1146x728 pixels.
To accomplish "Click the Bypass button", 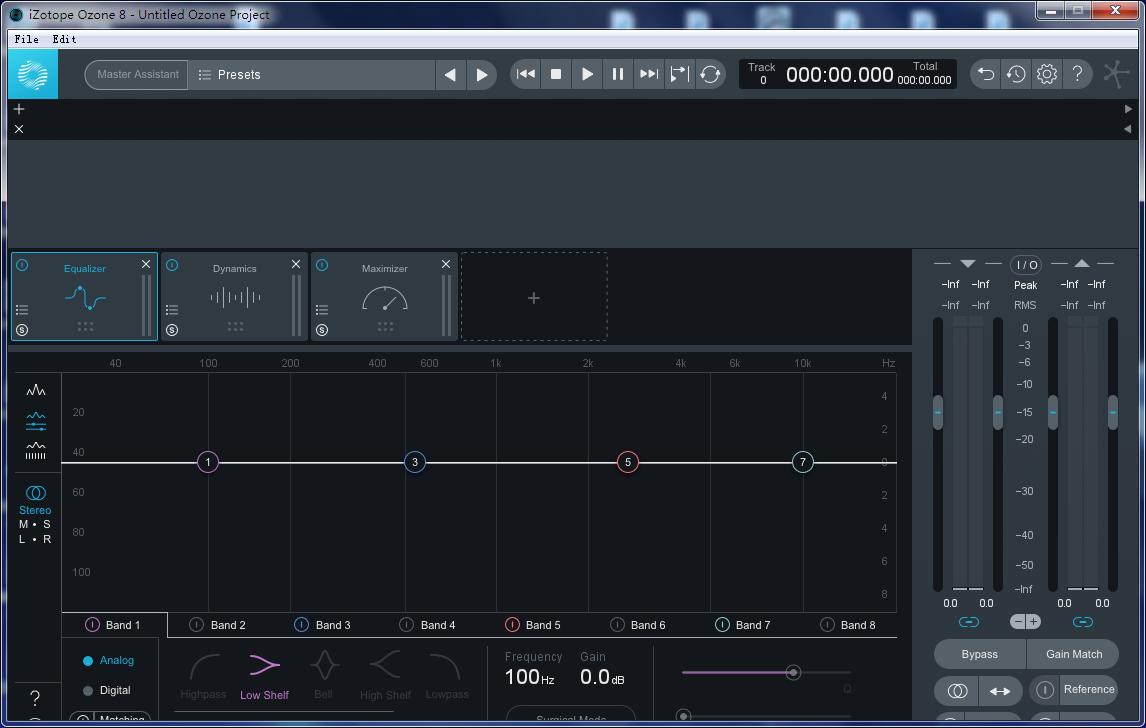I will [x=979, y=654].
